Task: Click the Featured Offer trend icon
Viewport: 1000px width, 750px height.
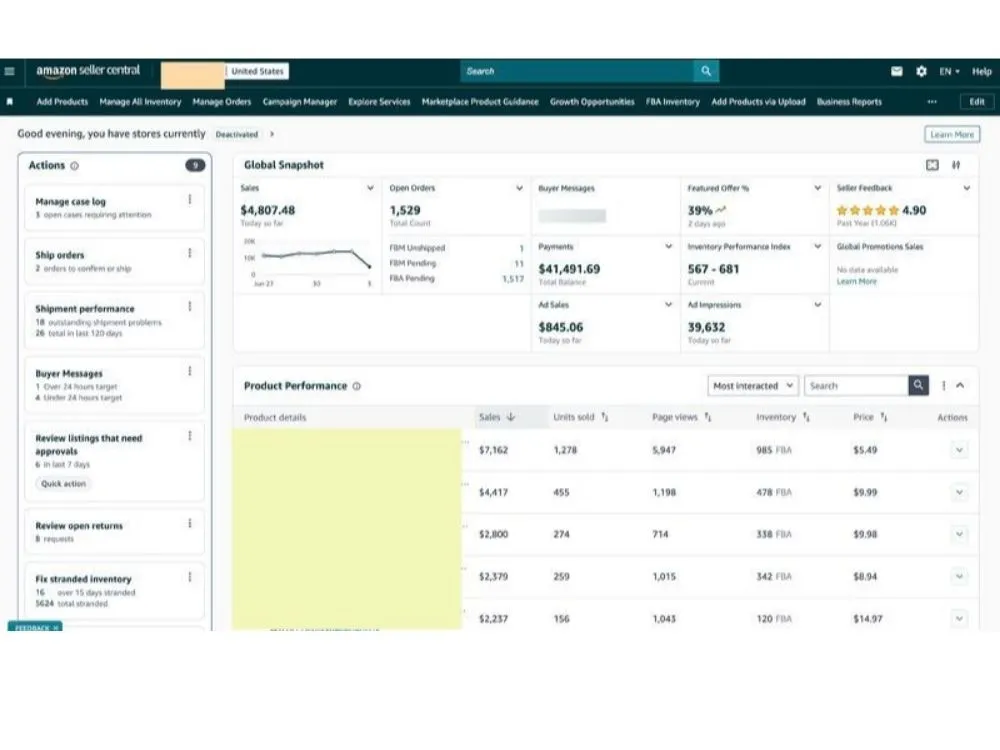Action: tap(721, 210)
